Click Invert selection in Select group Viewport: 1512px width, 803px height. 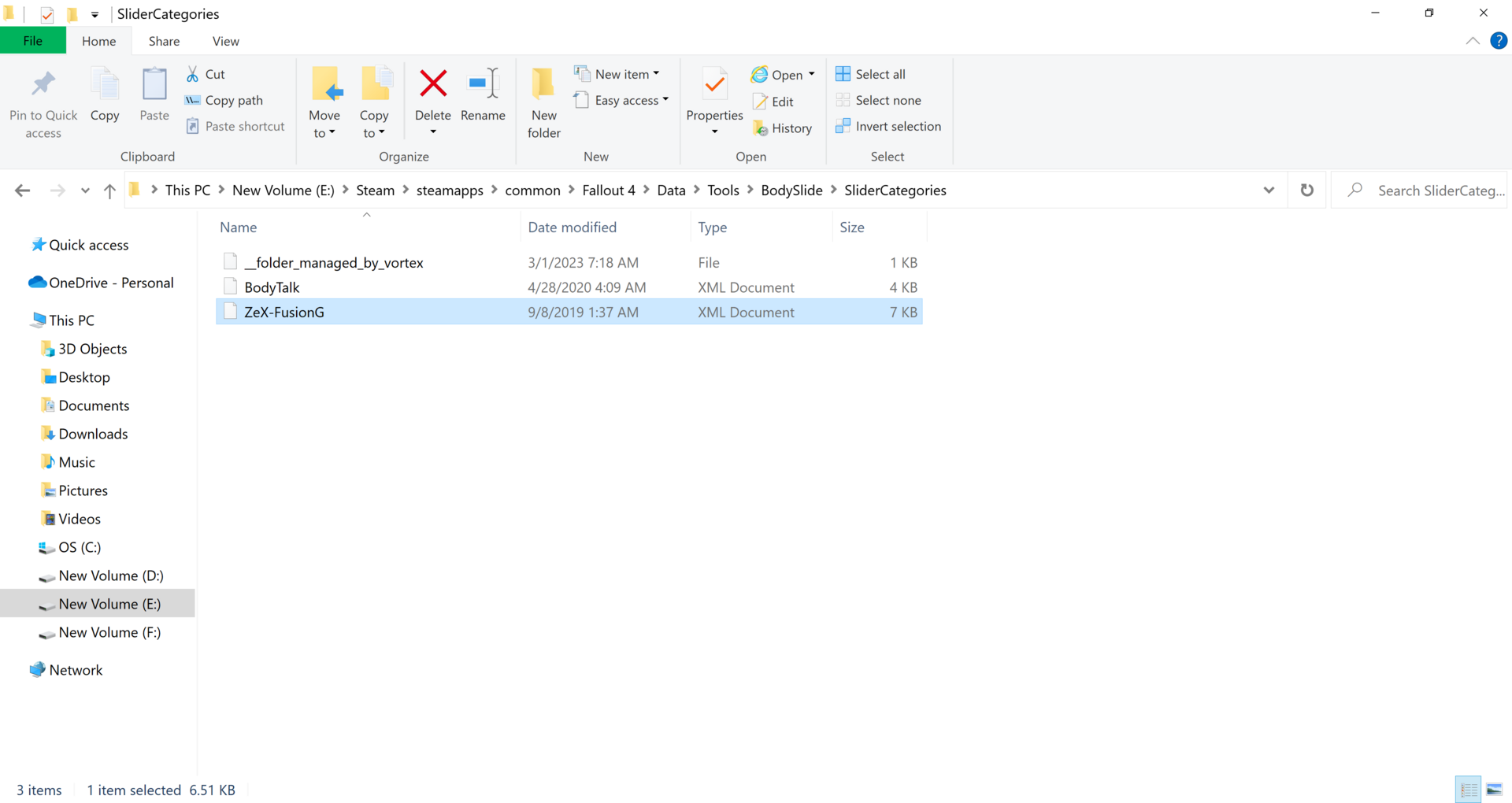888,126
